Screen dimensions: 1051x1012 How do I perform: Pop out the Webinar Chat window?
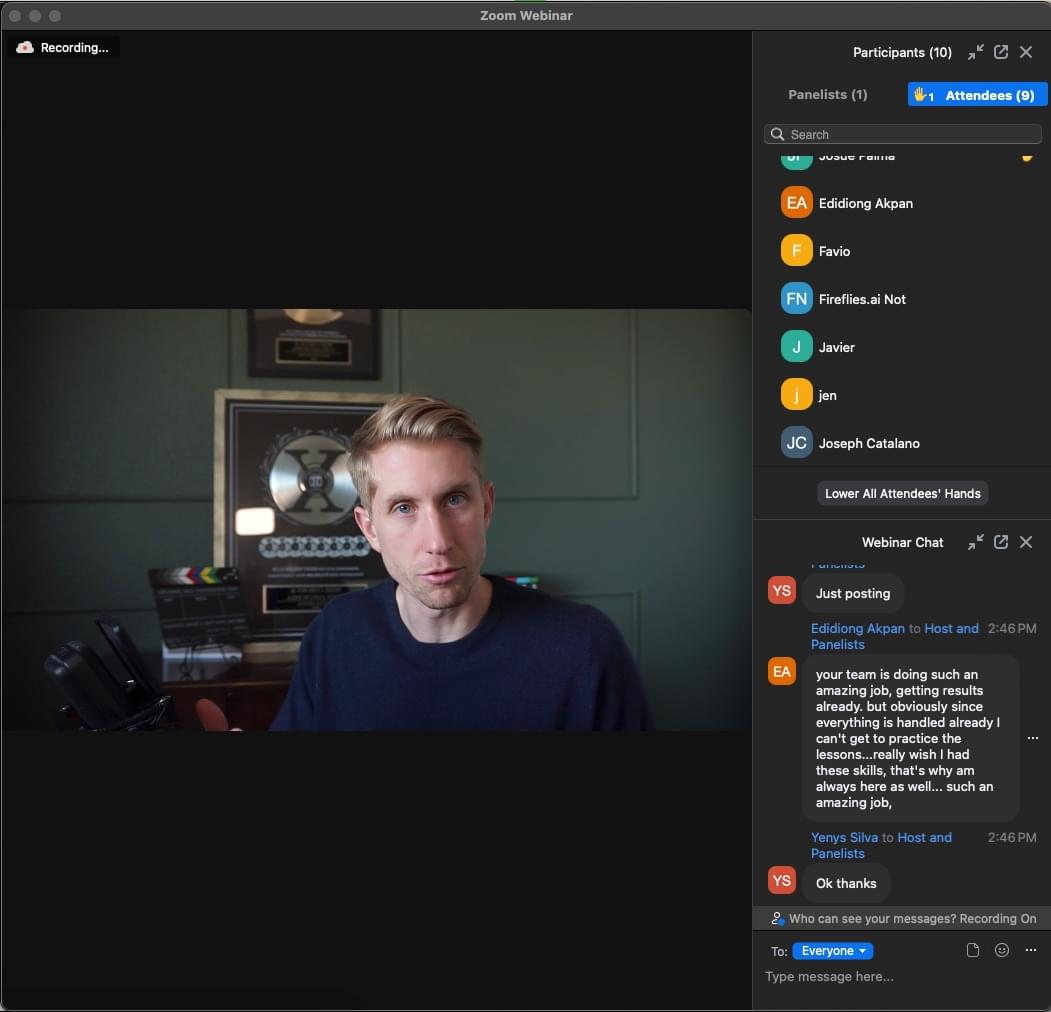coord(1000,542)
